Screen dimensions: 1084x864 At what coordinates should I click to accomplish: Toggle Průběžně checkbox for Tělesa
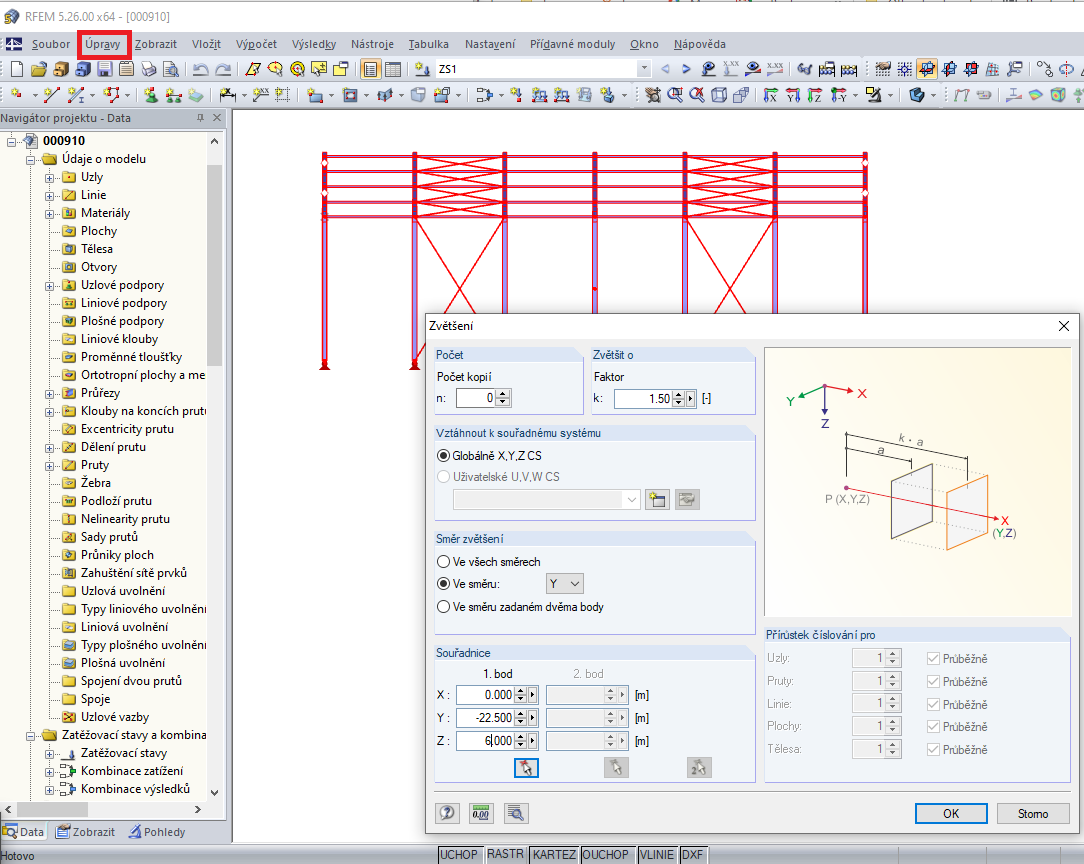pyautogui.click(x=933, y=749)
